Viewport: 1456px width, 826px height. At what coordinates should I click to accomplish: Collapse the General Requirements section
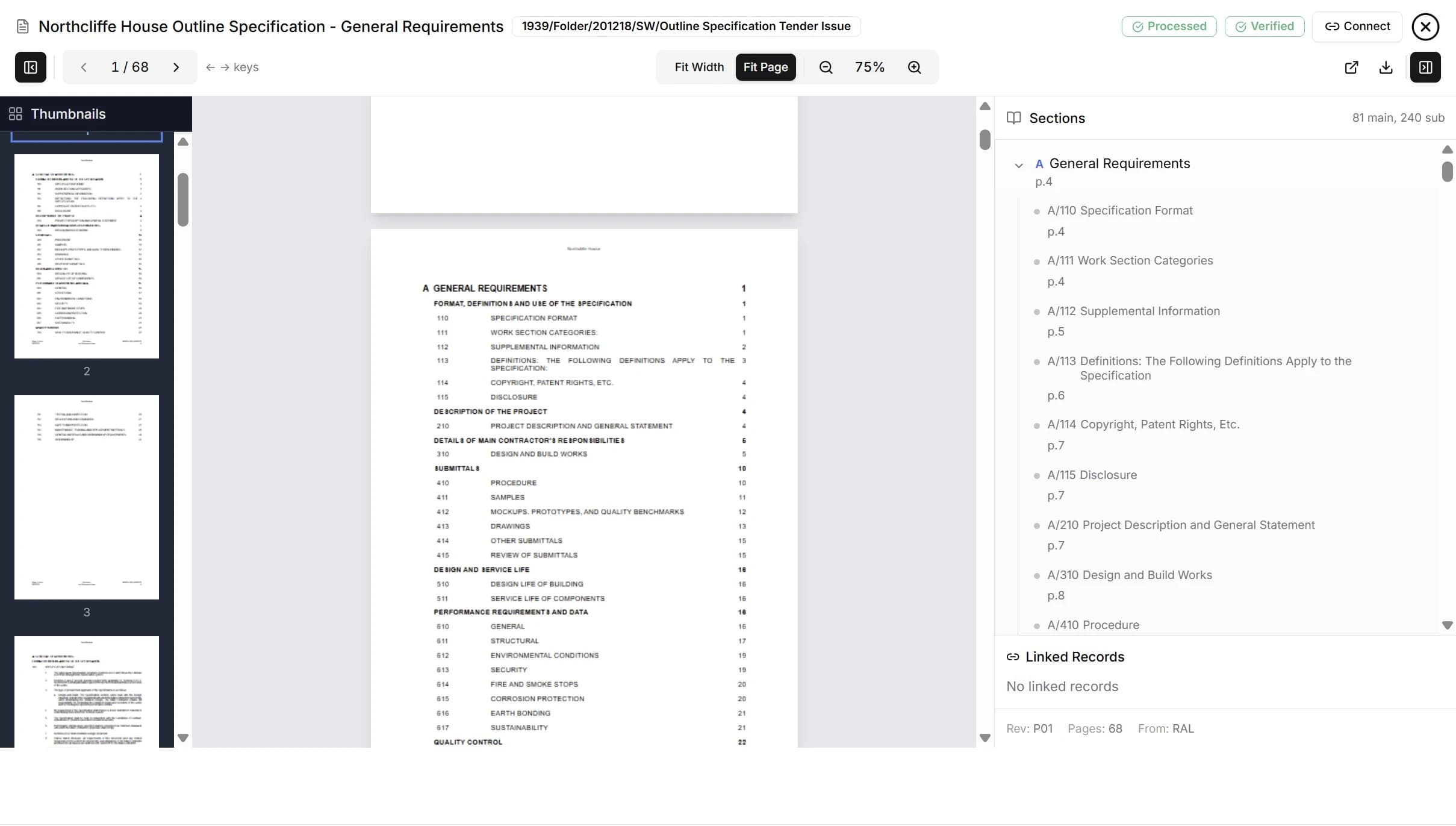(1018, 164)
